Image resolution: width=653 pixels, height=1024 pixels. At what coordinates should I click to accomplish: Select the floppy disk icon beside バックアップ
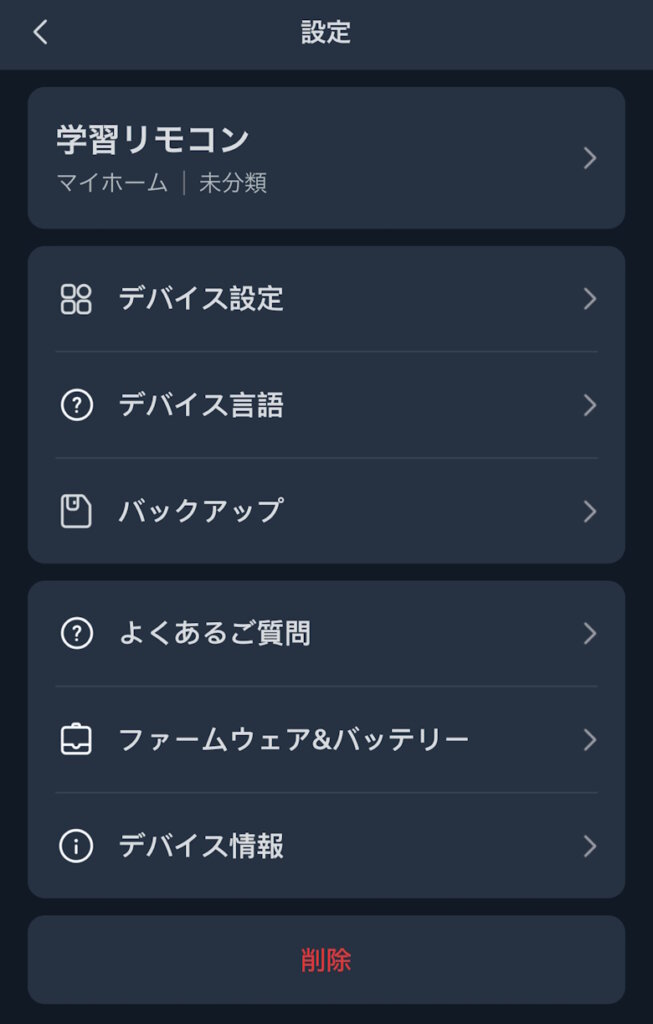pyautogui.click(x=73, y=510)
